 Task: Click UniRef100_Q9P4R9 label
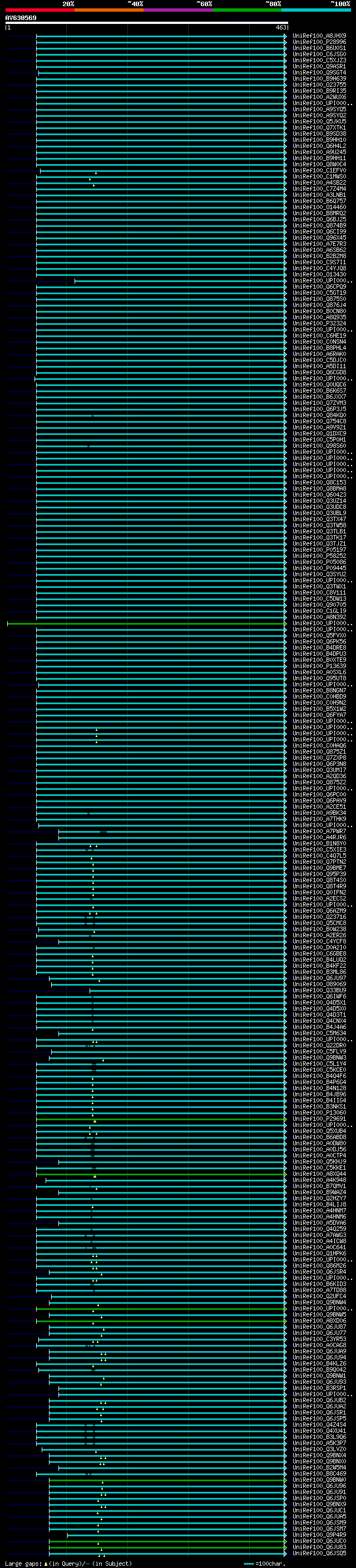319,1535
